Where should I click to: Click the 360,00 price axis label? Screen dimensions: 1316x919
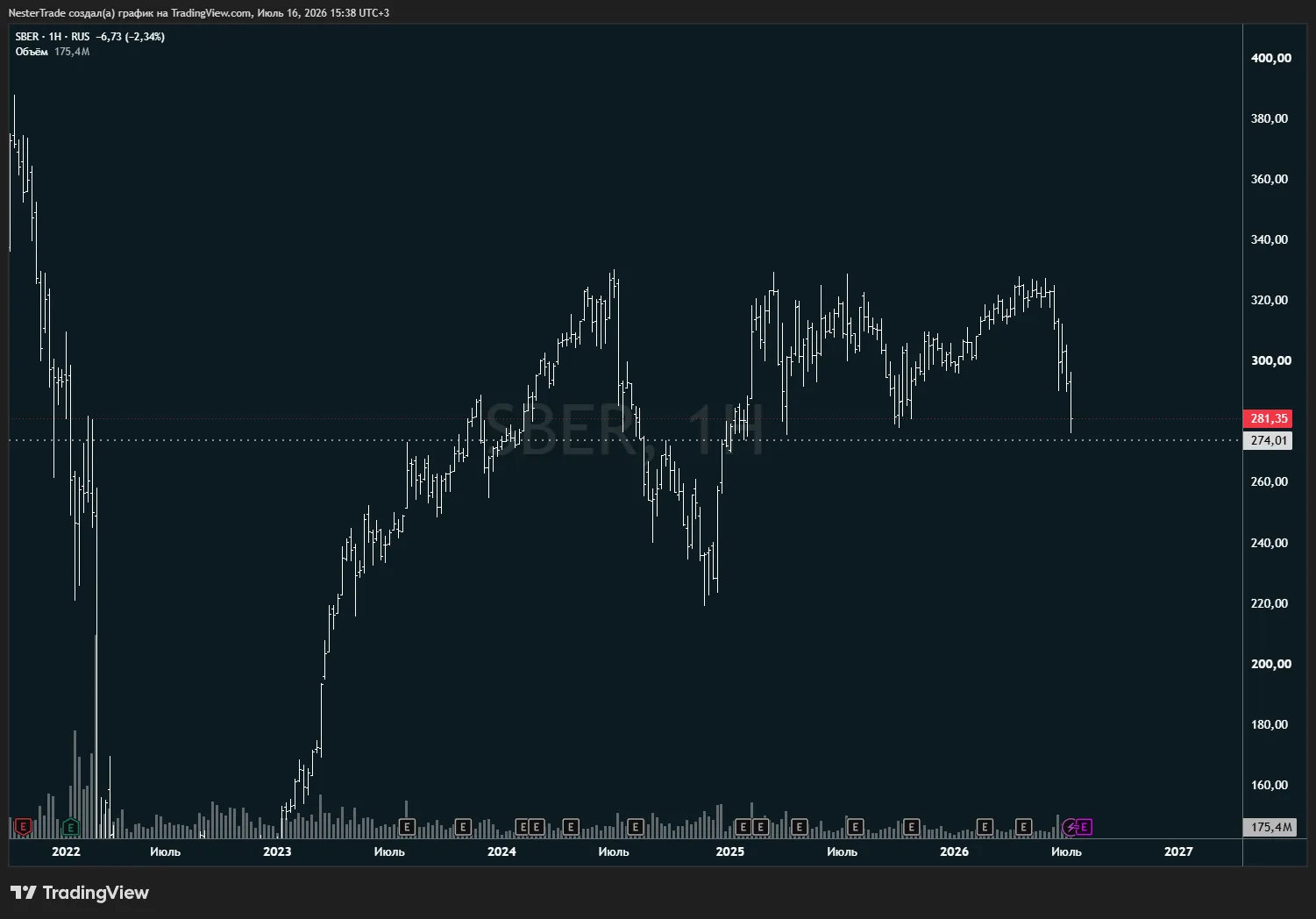1270,179
